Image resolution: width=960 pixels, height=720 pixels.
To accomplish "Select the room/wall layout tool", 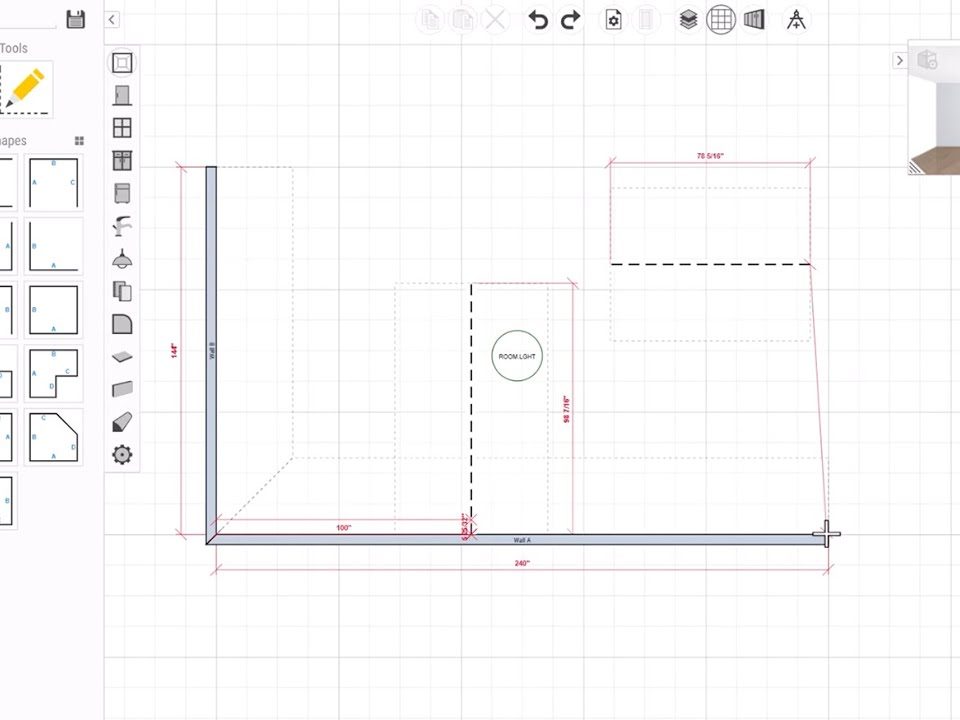I will tap(121, 63).
